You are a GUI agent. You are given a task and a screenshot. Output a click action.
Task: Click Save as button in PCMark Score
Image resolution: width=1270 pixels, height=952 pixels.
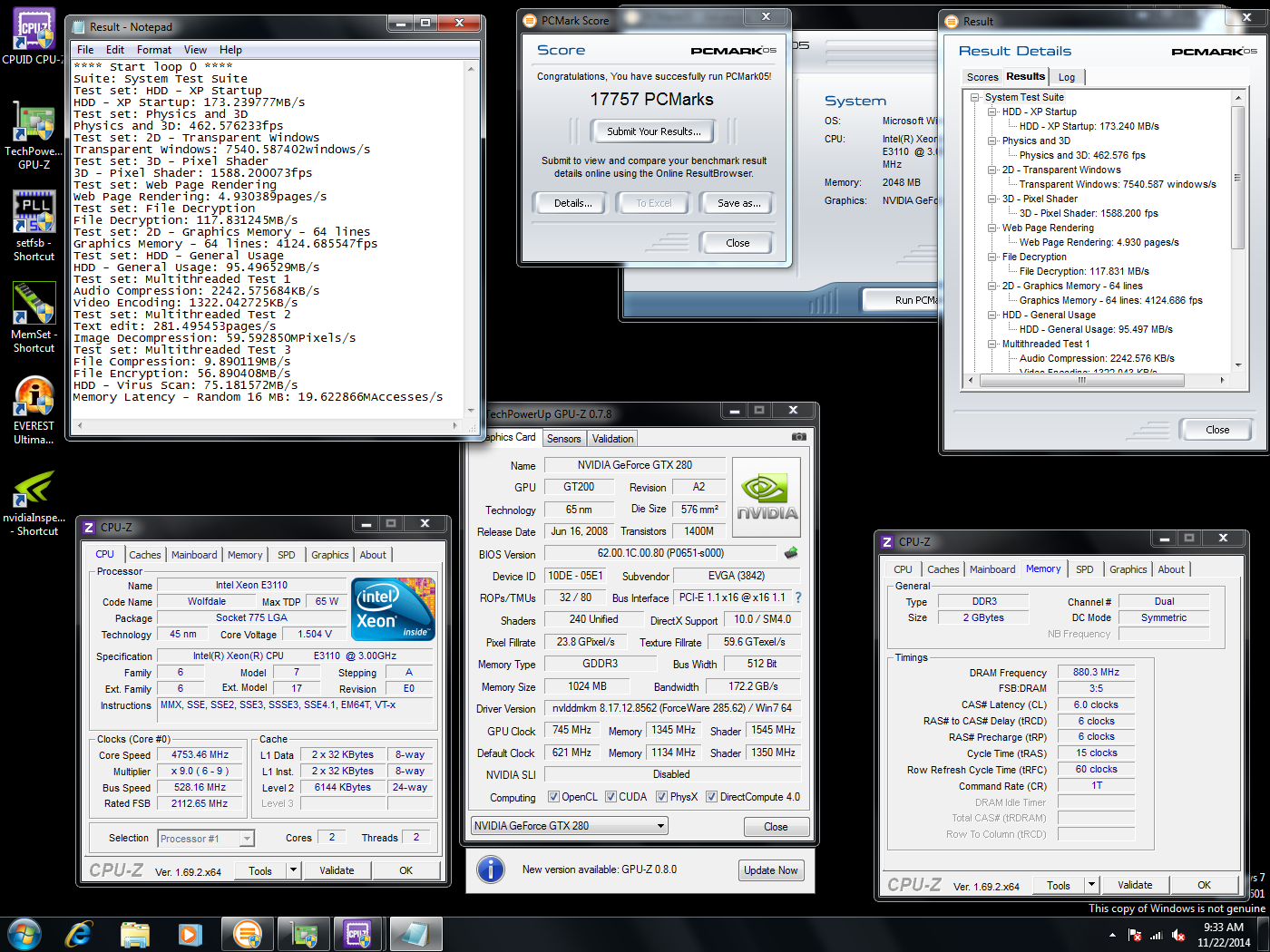tap(738, 203)
